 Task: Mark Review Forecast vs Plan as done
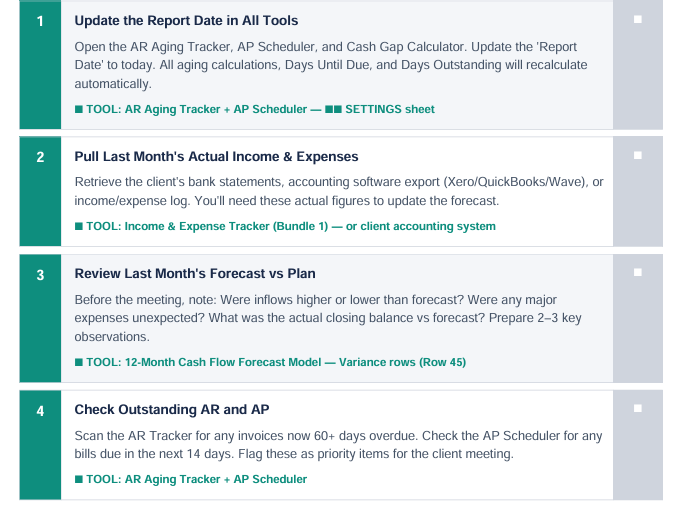click(638, 271)
